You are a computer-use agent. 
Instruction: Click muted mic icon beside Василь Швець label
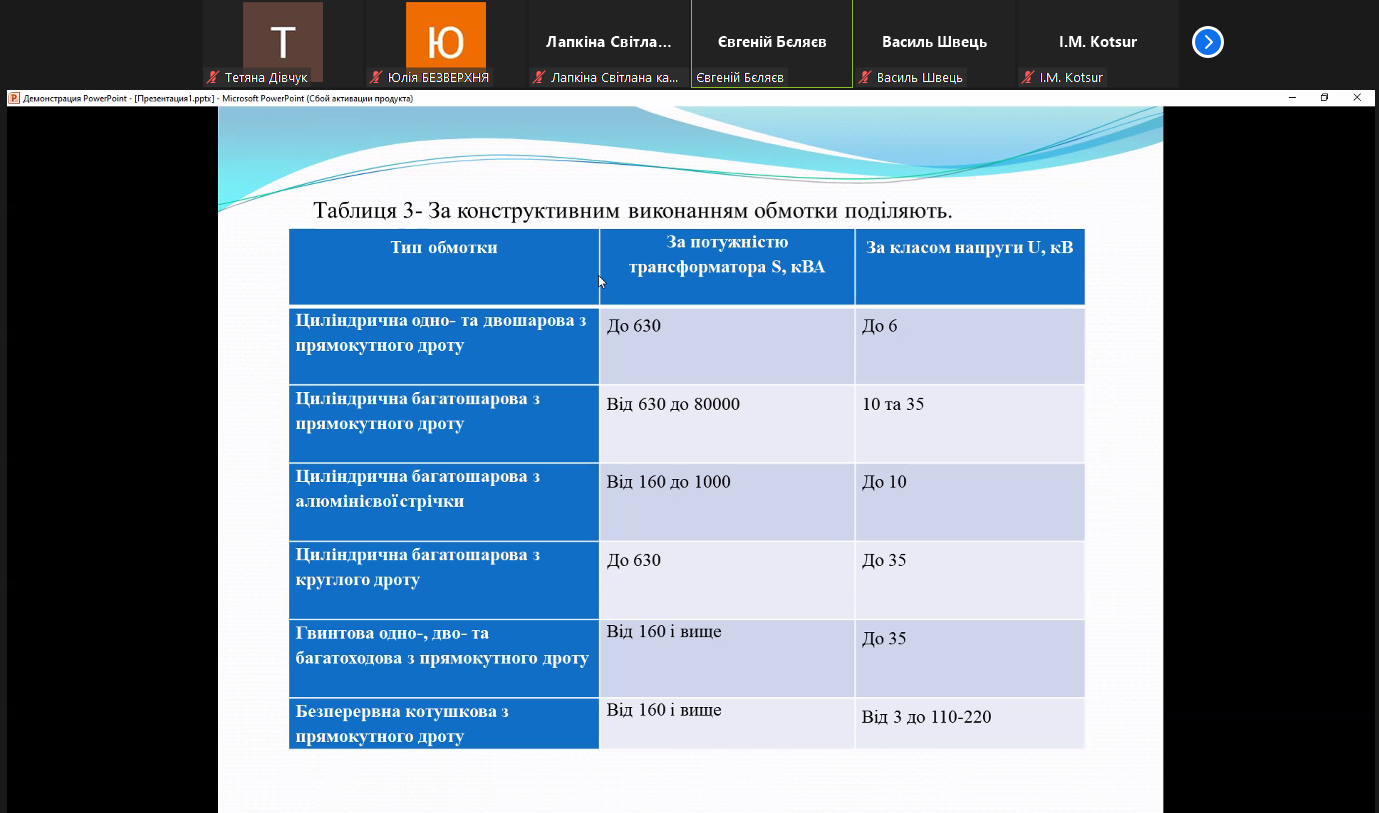point(865,78)
